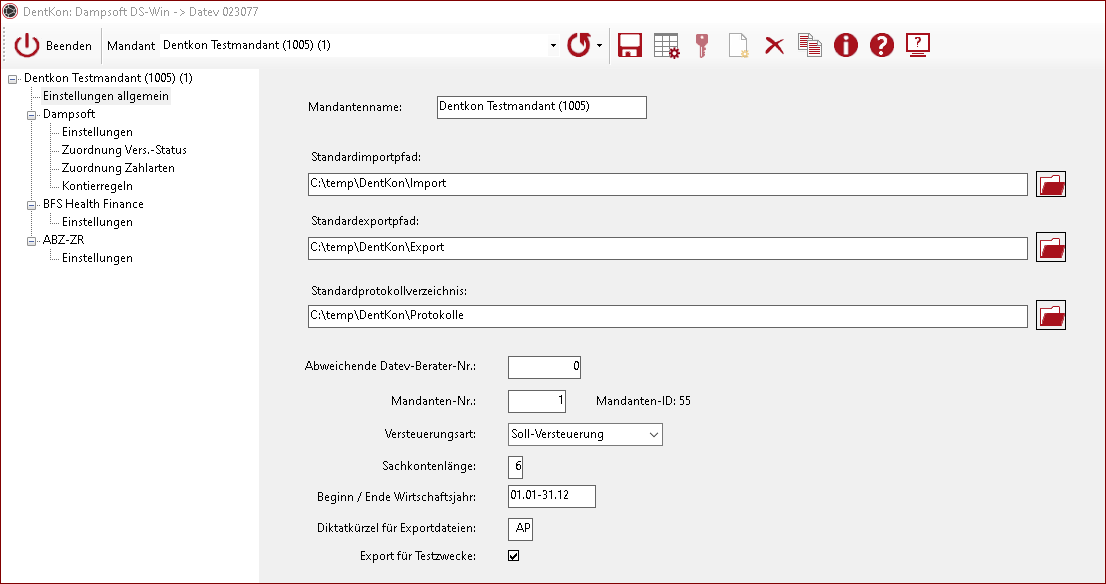The image size is (1106, 584).
Task: Click the red X delete icon
Action: (774, 47)
